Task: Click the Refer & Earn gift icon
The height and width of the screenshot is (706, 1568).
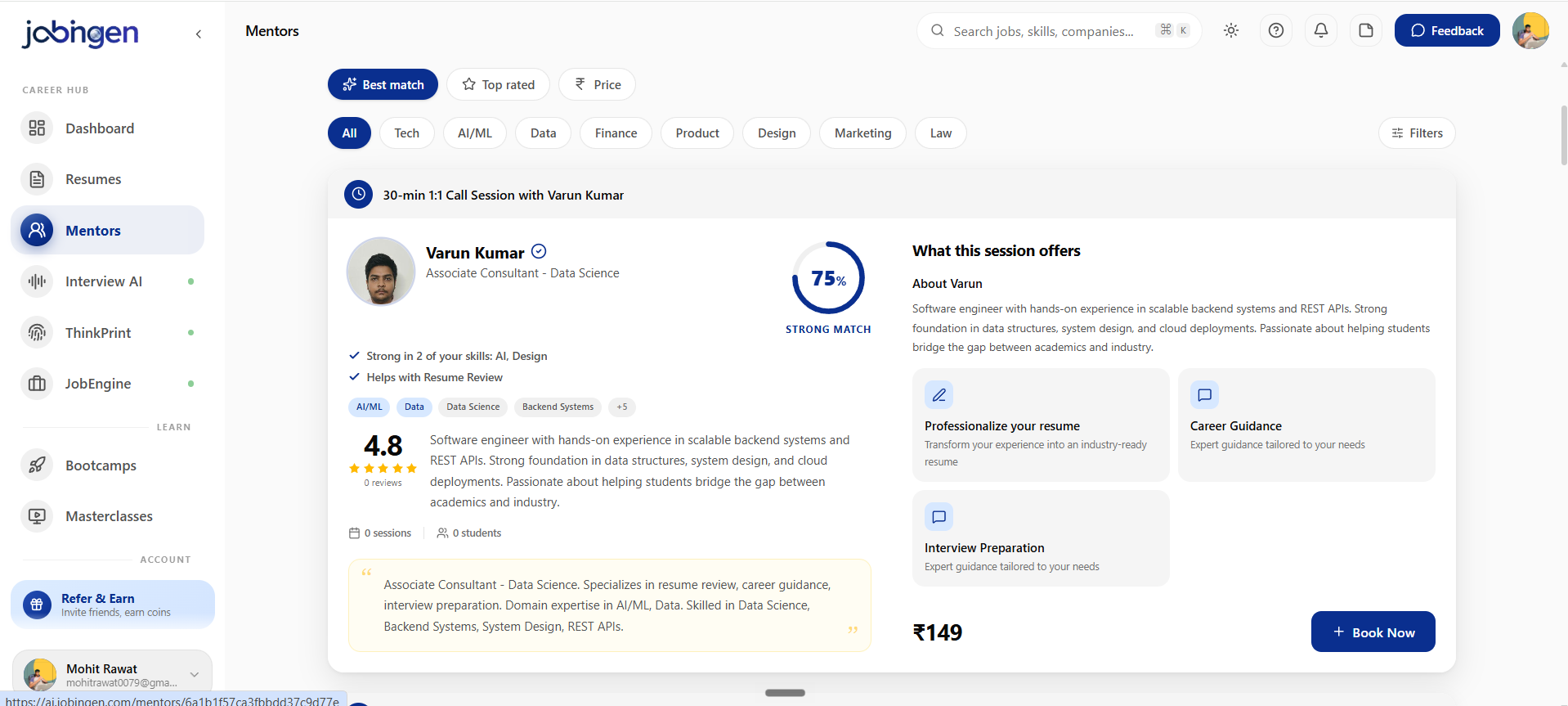Action: point(37,605)
